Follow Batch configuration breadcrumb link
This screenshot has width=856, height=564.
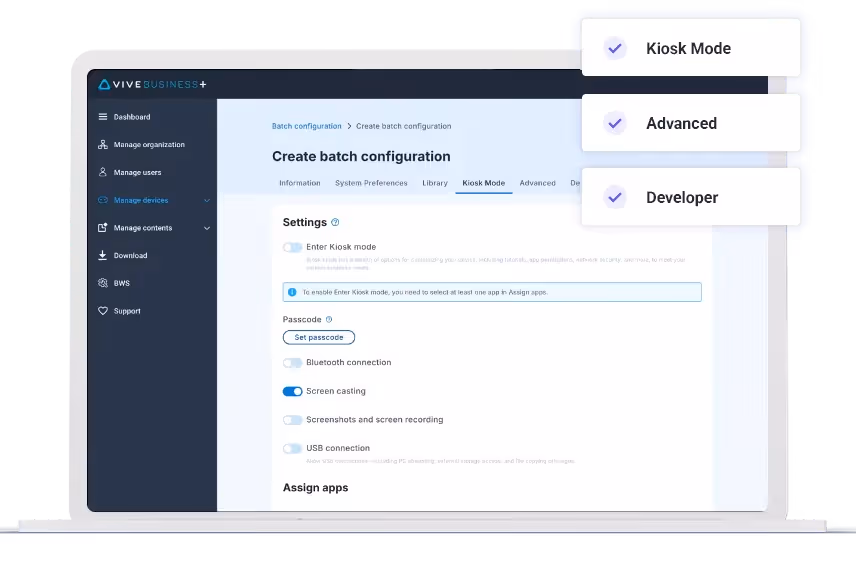pyautogui.click(x=306, y=126)
